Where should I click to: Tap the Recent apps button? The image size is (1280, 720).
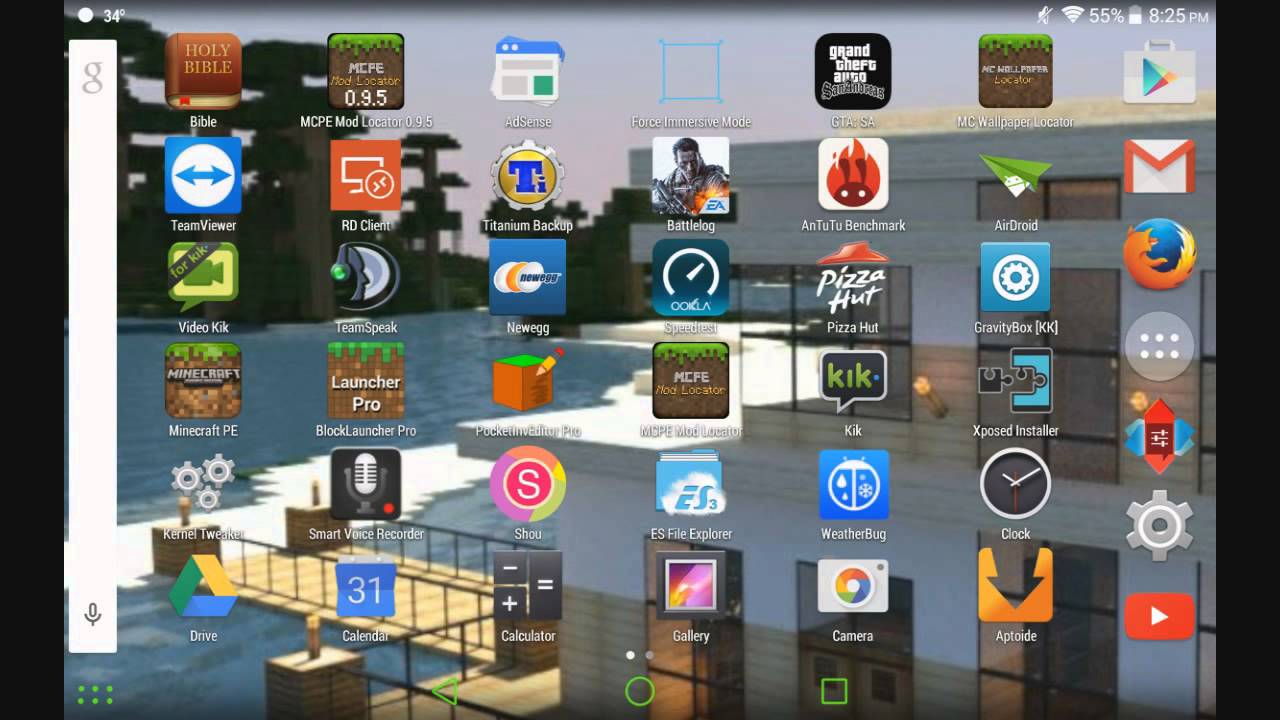coord(834,691)
